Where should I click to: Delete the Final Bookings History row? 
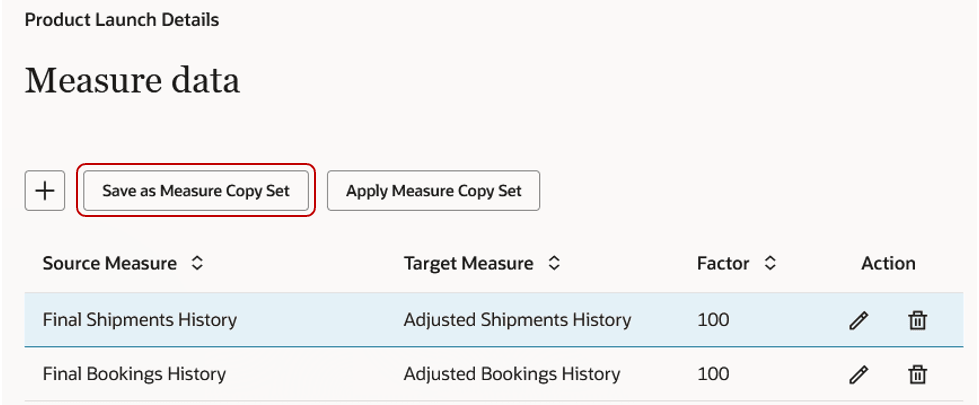917,375
